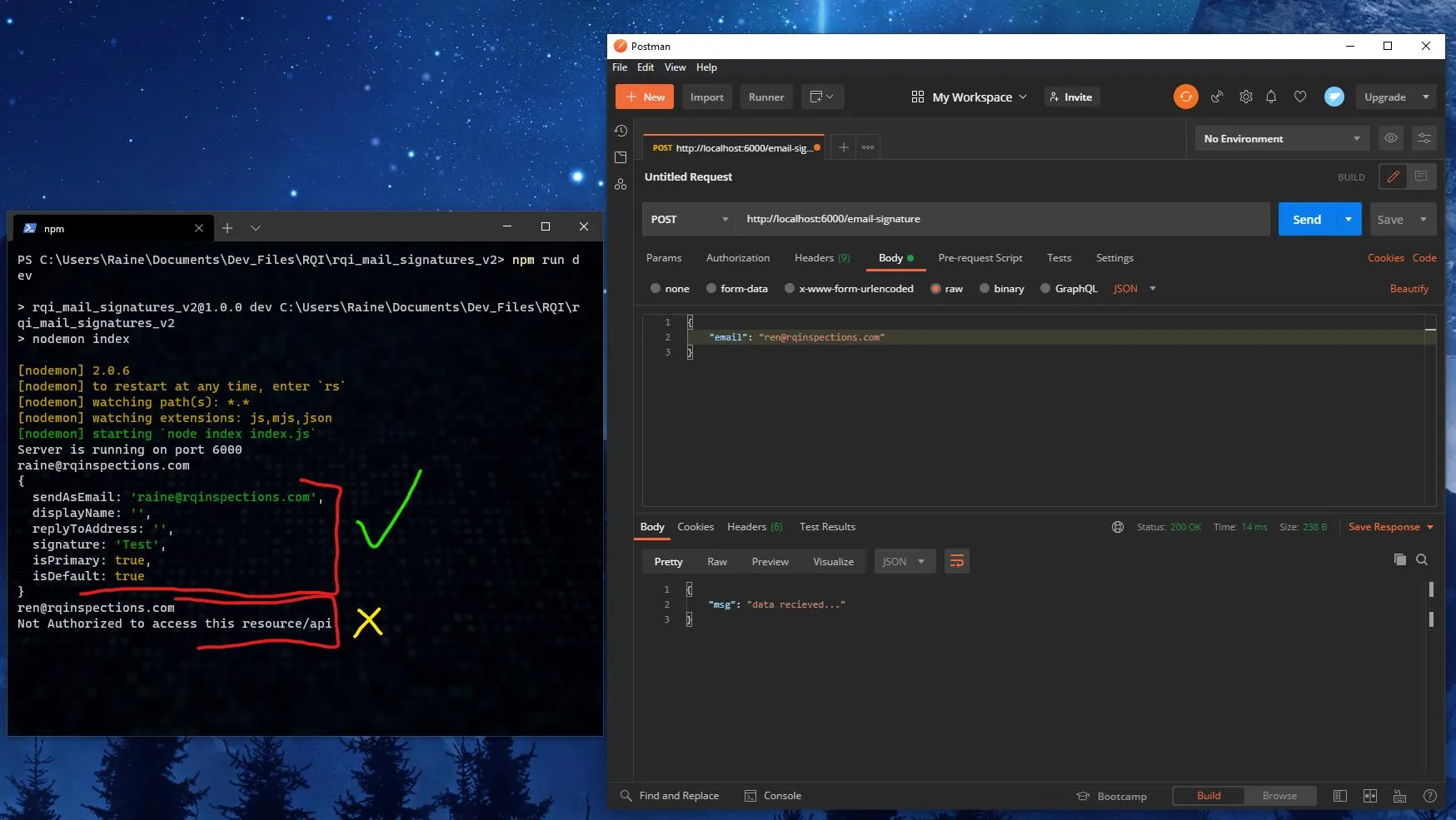Click the network globe icon near Status
1456x820 pixels.
(1118, 527)
